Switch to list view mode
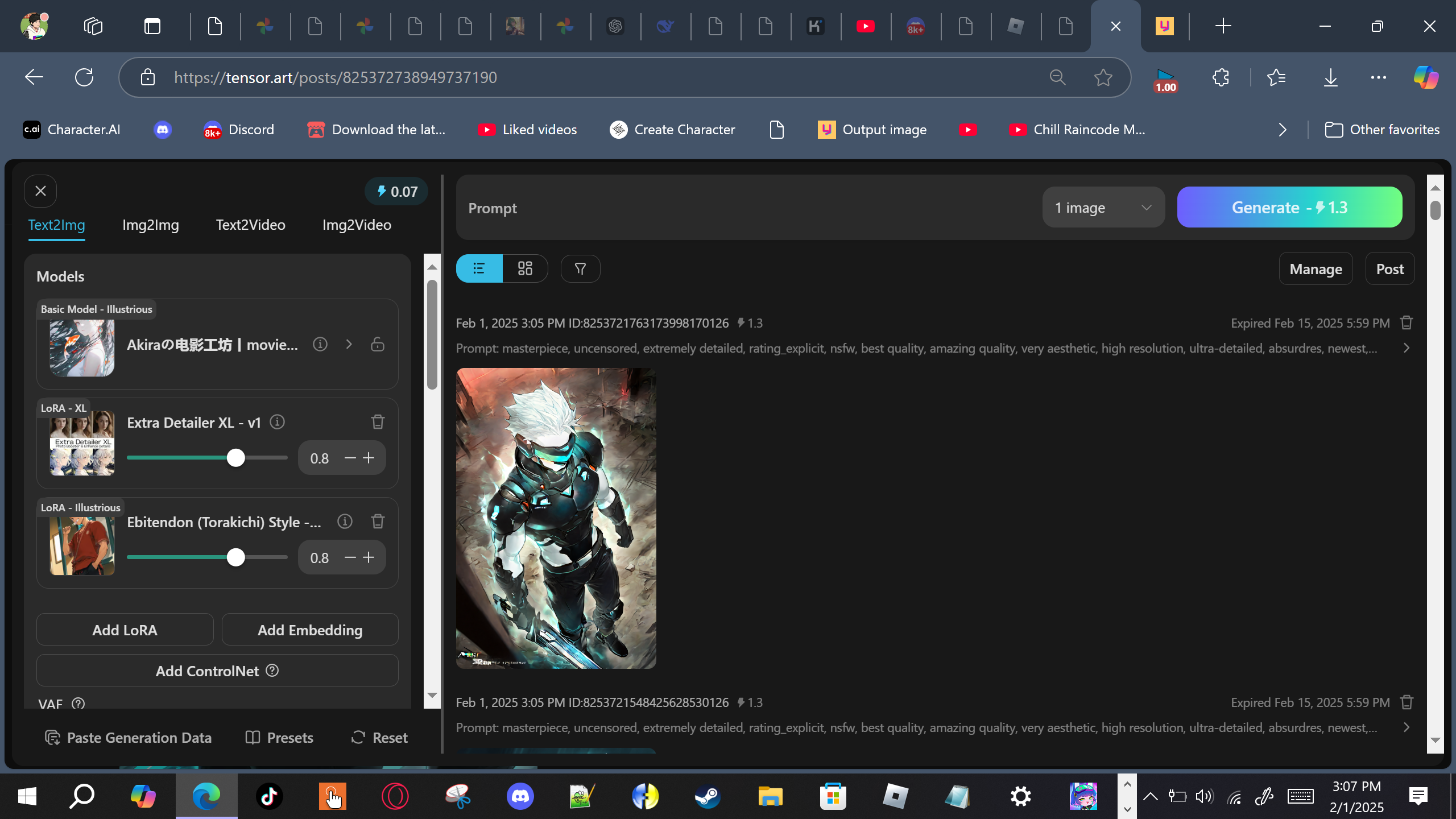 (479, 268)
